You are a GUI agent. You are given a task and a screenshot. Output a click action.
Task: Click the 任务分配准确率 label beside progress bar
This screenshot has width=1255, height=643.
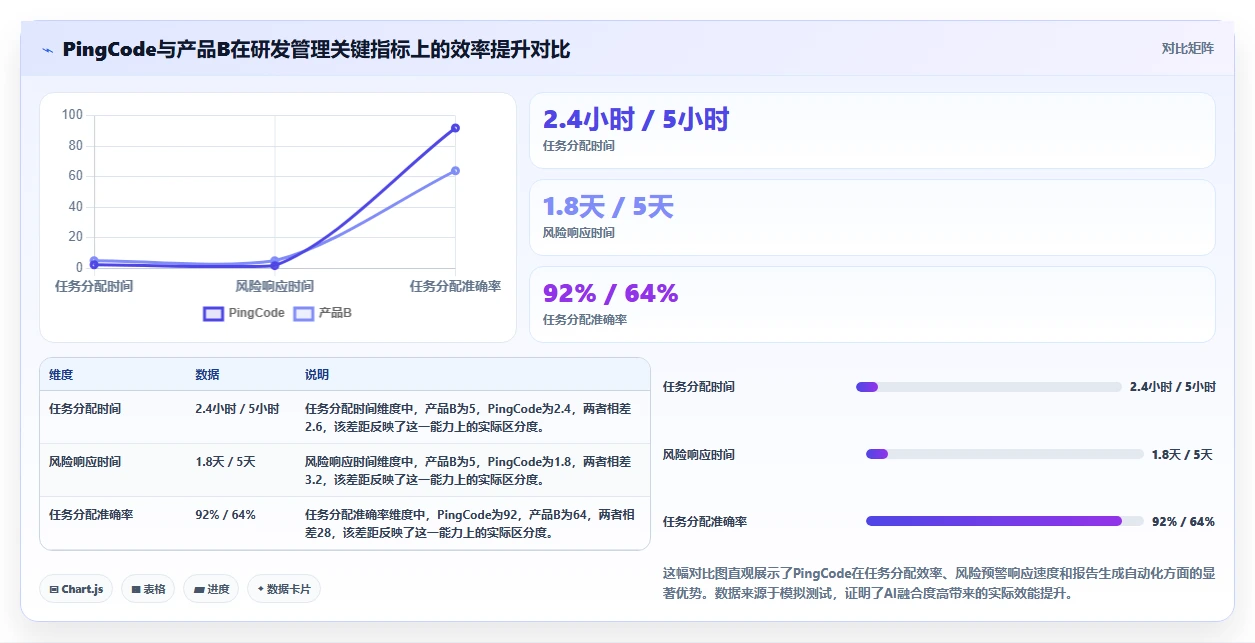705,522
